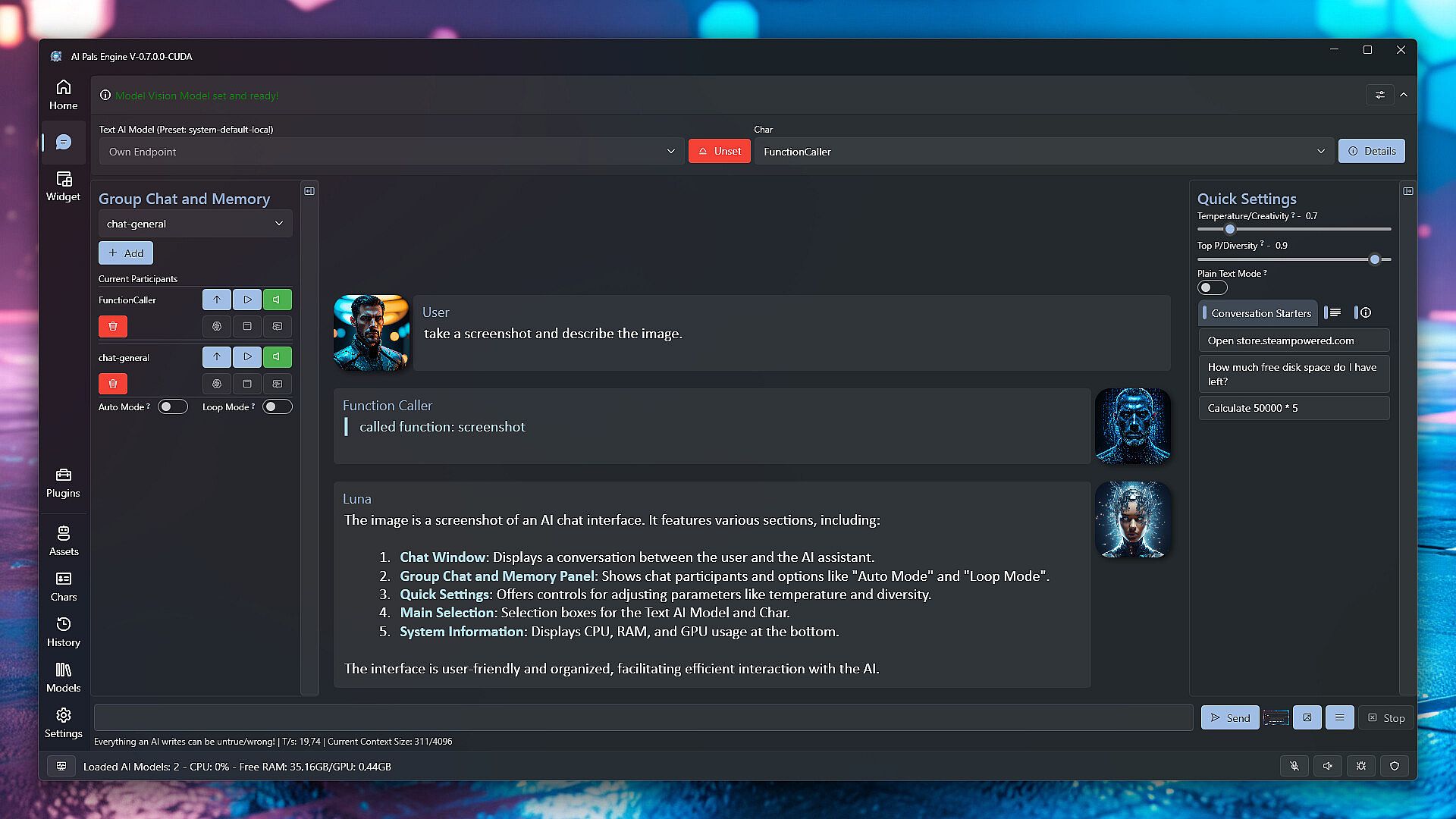Image resolution: width=1456 pixels, height=819 pixels.
Task: Open the chat-general group dropdown
Action: click(x=195, y=224)
